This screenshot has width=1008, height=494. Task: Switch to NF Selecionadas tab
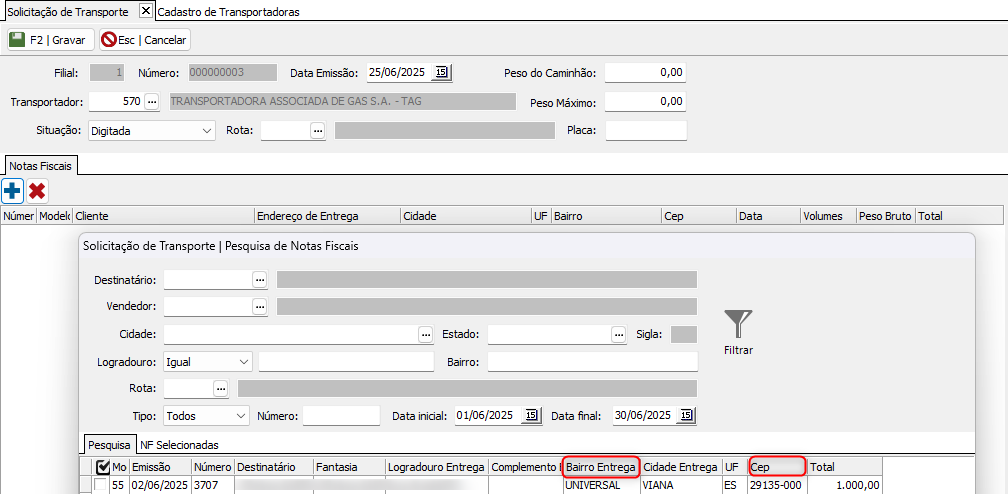pyautogui.click(x=180, y=444)
